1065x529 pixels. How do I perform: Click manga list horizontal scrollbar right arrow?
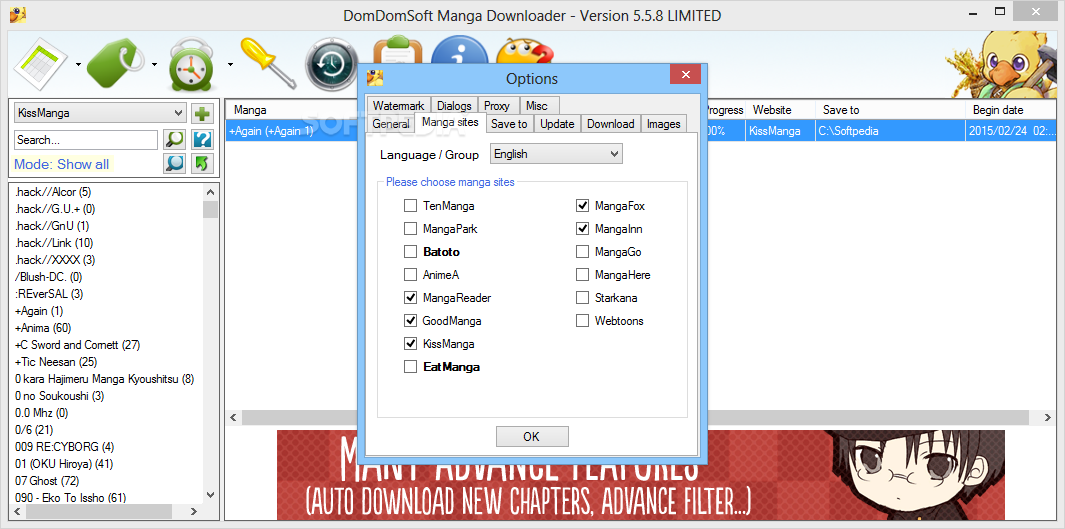coord(194,511)
